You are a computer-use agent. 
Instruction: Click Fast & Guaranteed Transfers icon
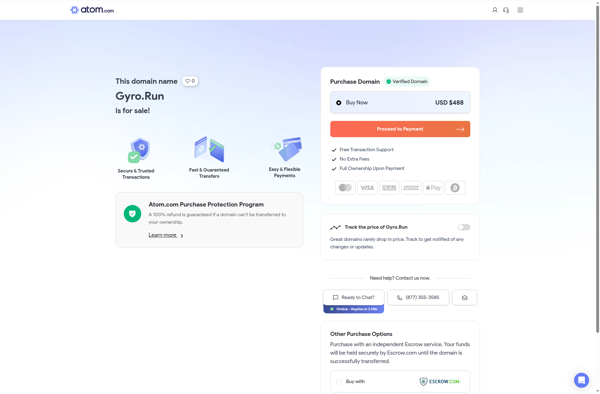coord(209,149)
